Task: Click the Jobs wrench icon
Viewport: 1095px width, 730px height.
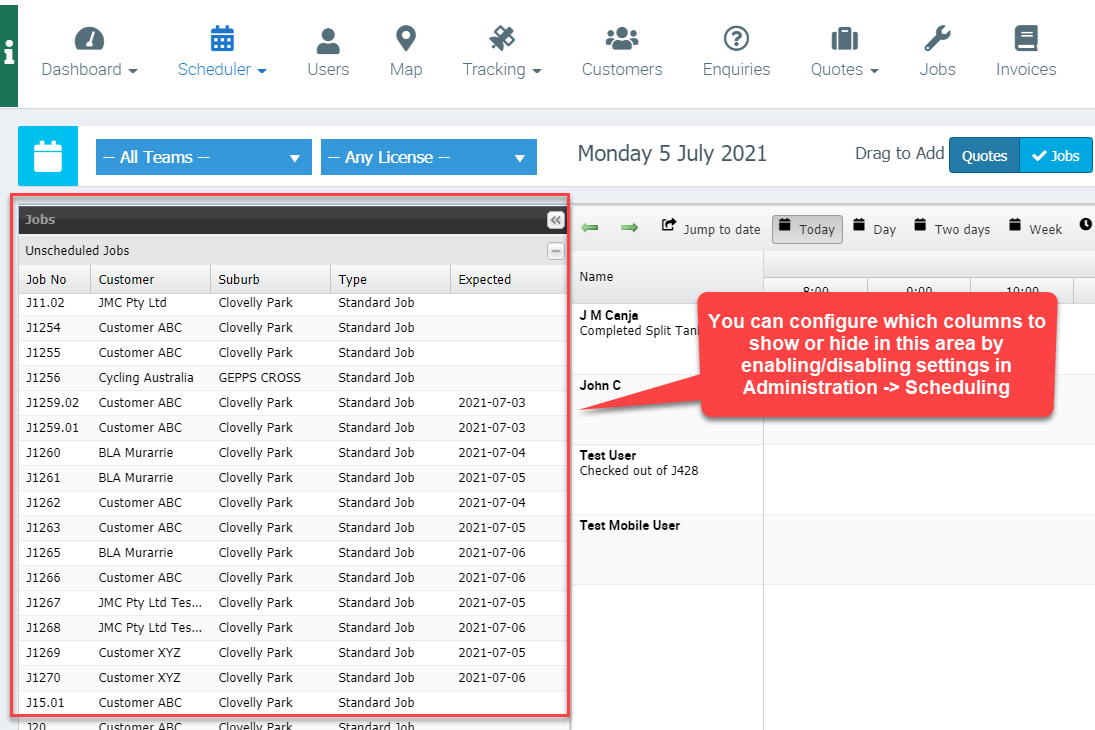Action: [x=937, y=39]
